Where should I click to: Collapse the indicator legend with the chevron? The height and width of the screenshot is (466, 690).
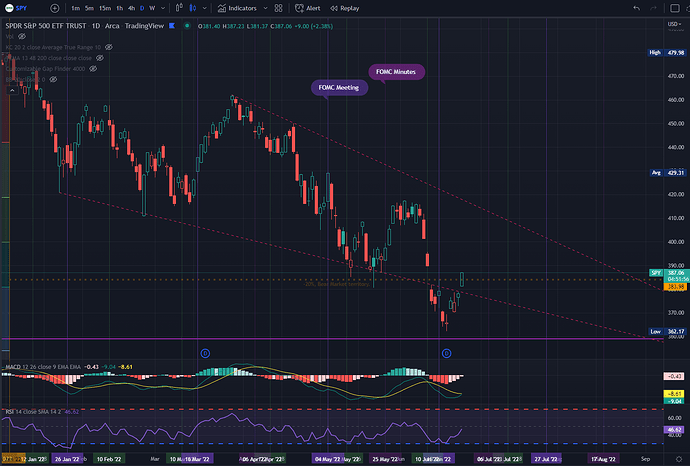(x=12, y=90)
